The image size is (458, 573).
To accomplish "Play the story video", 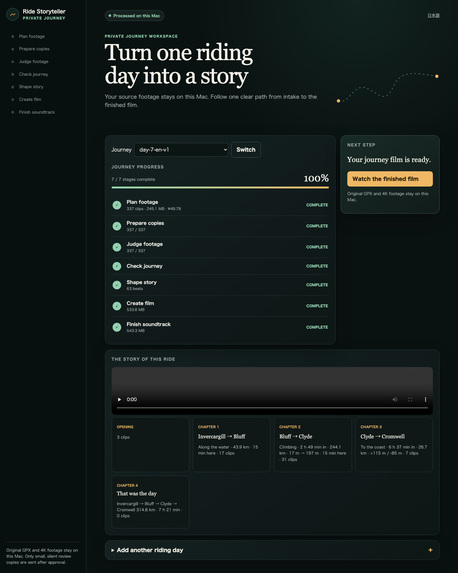I will click(119, 399).
